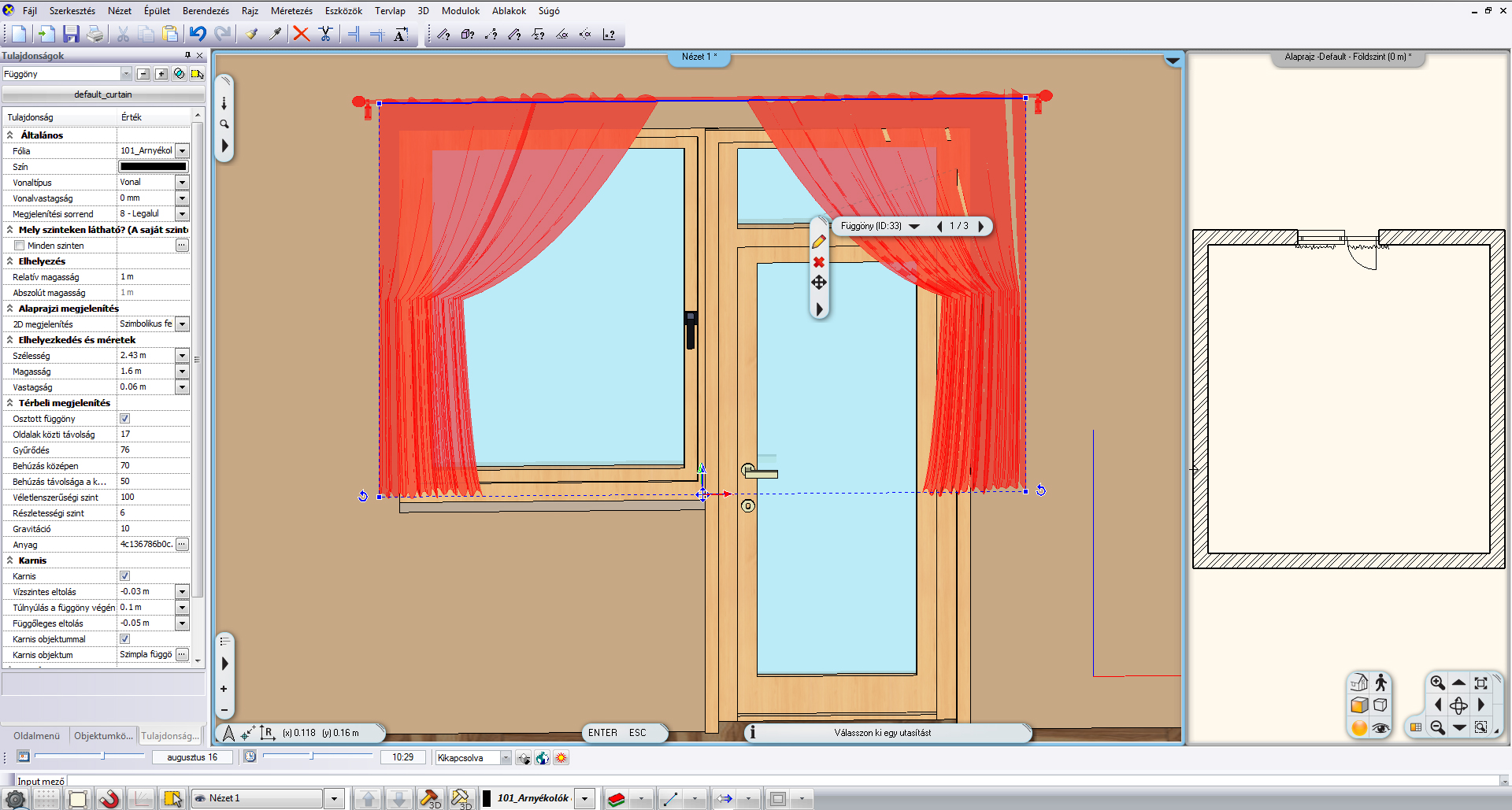
Task: Click the 3D hammer build icon
Action: (431, 799)
